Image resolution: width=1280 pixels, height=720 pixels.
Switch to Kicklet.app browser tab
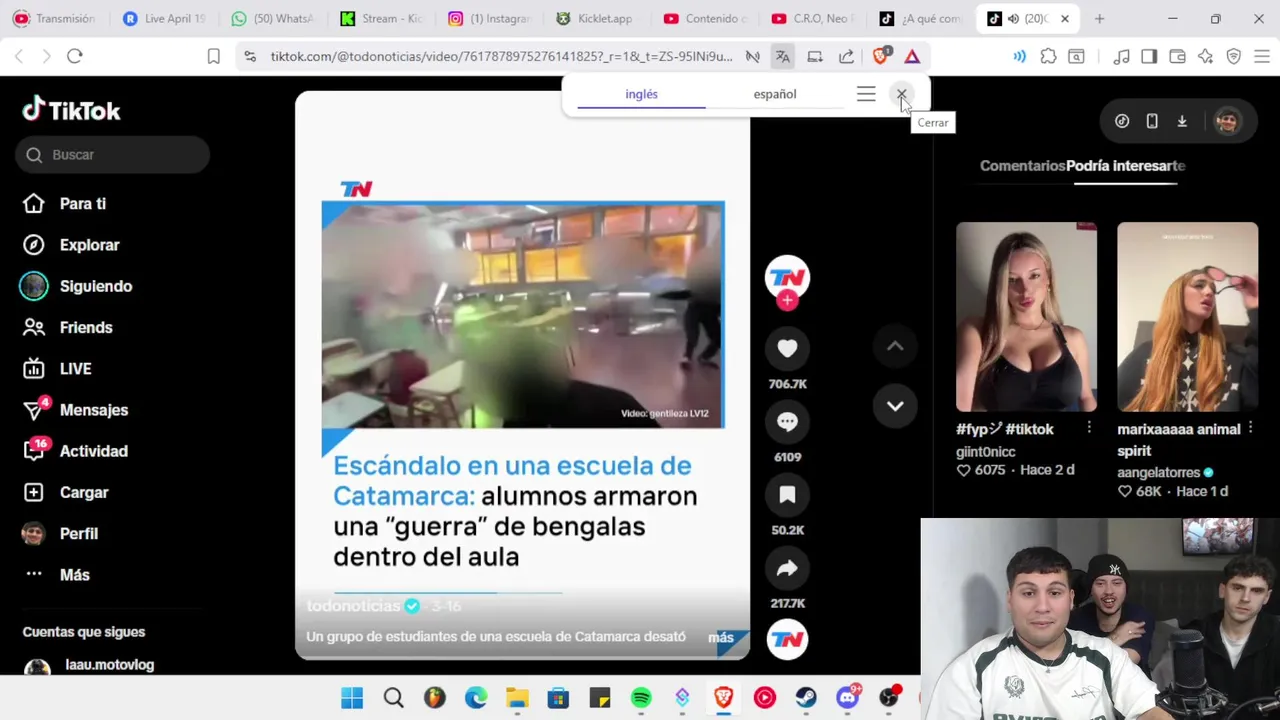pyautogui.click(x=597, y=19)
